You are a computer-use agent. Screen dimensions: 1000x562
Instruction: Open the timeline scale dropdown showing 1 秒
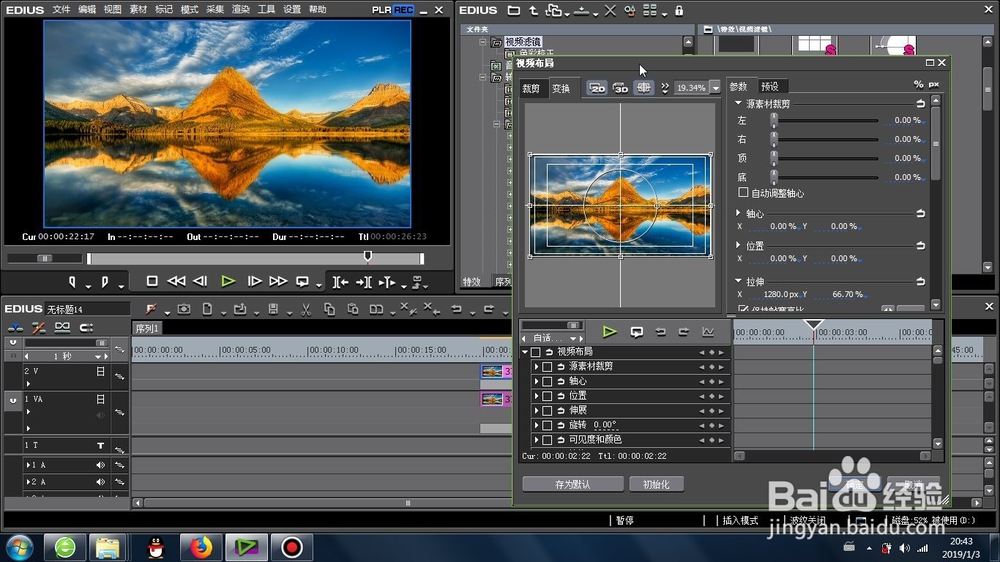point(98,357)
